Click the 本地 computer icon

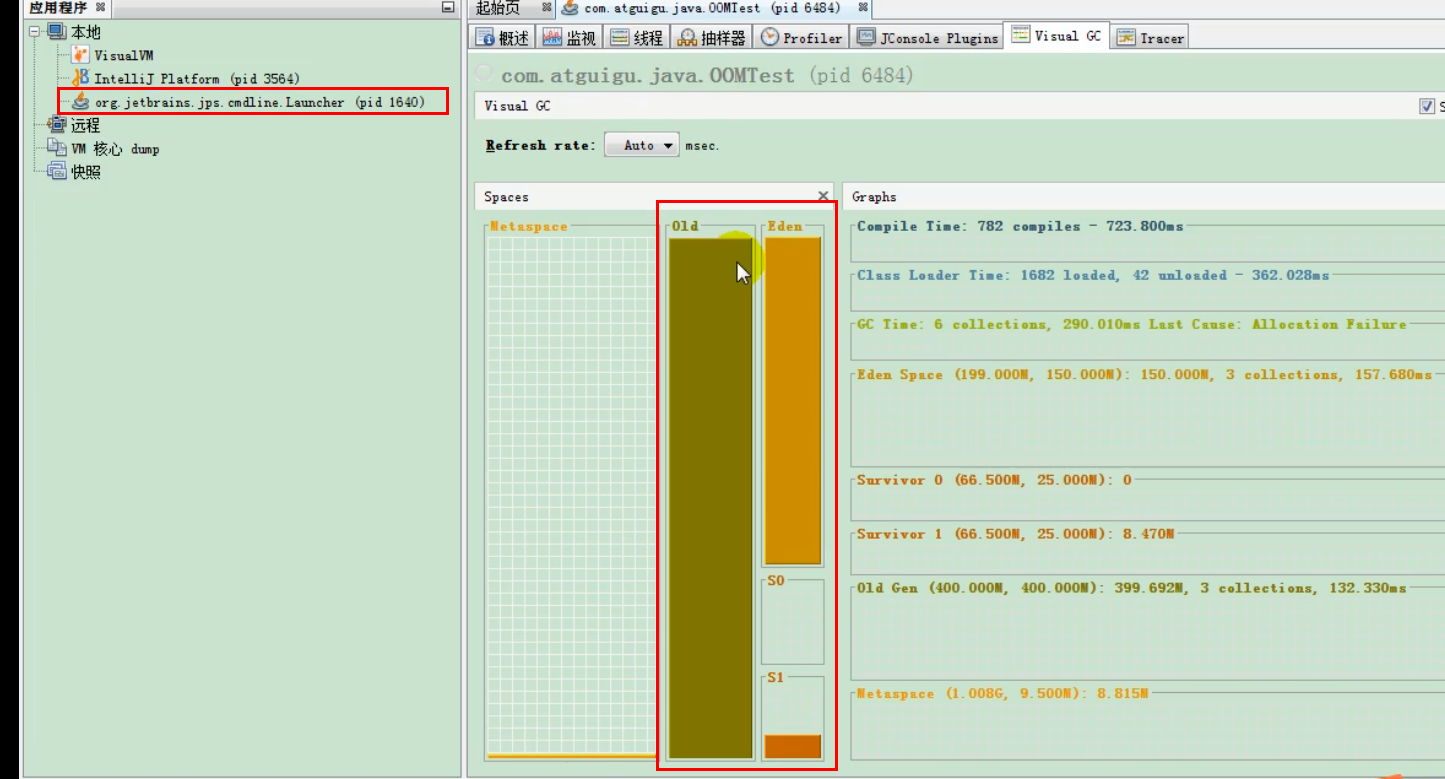click(x=57, y=32)
